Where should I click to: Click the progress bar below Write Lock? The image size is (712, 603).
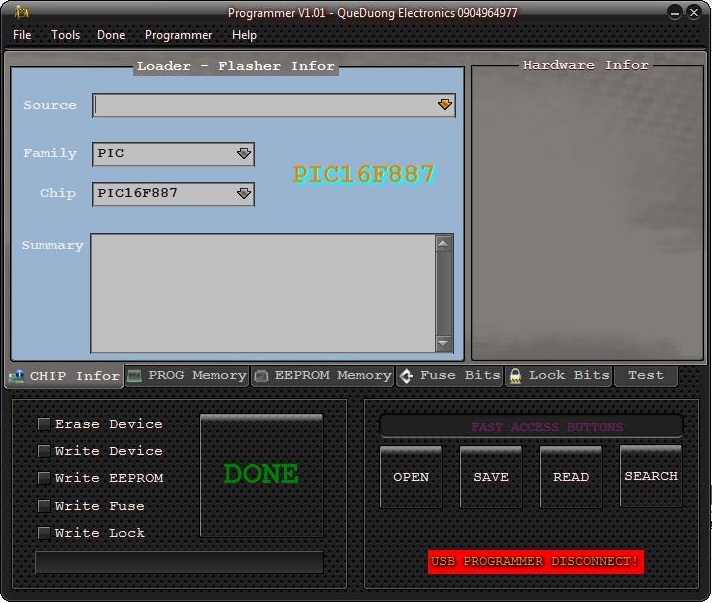point(179,563)
